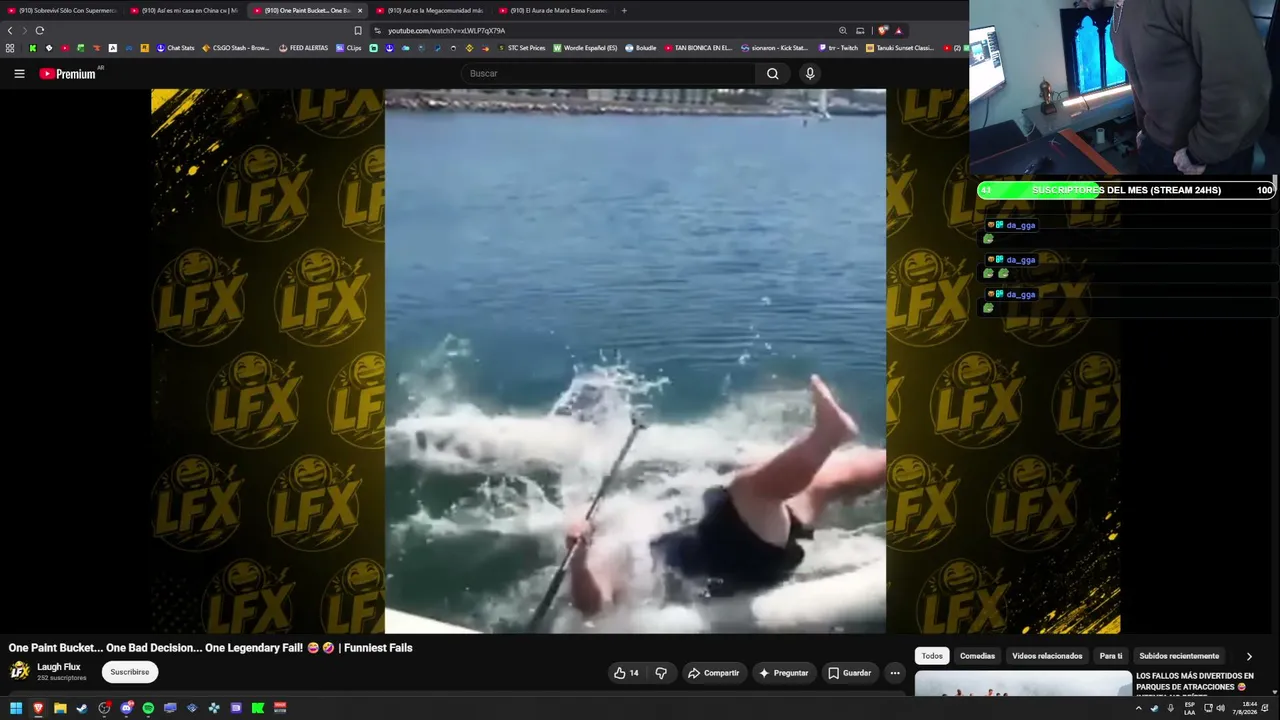
Task: Go to YouTube Premium home logo
Action: point(68,73)
